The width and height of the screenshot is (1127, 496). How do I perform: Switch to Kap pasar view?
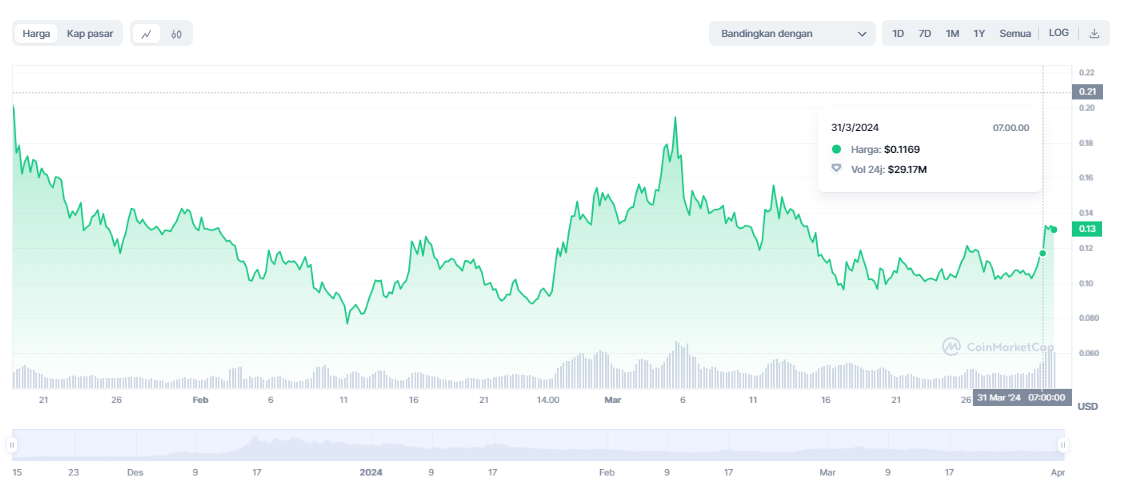pos(90,34)
